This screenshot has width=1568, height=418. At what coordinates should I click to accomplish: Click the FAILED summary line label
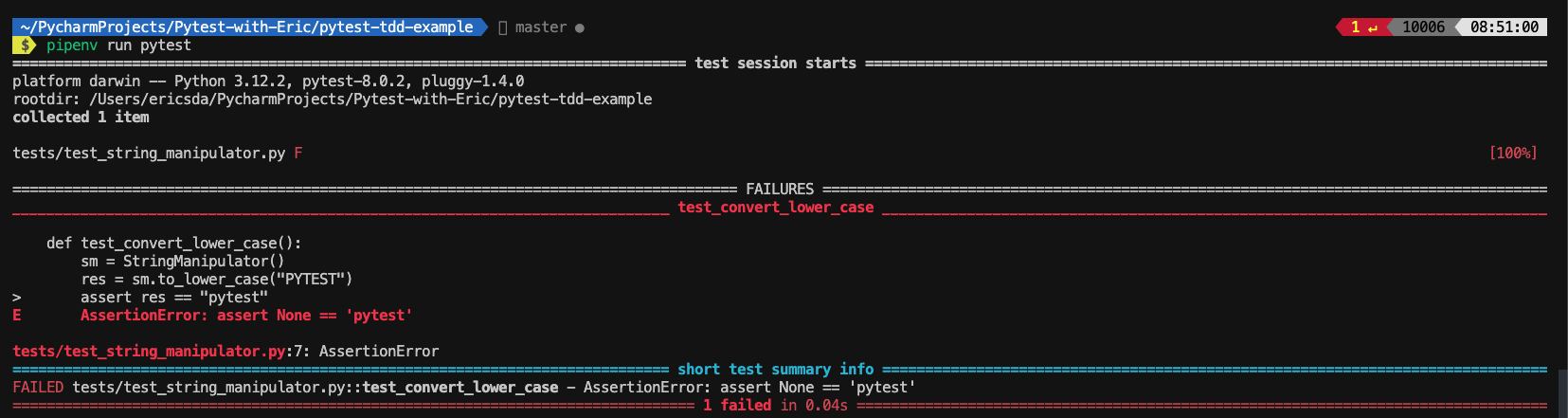pyautogui.click(x=38, y=387)
